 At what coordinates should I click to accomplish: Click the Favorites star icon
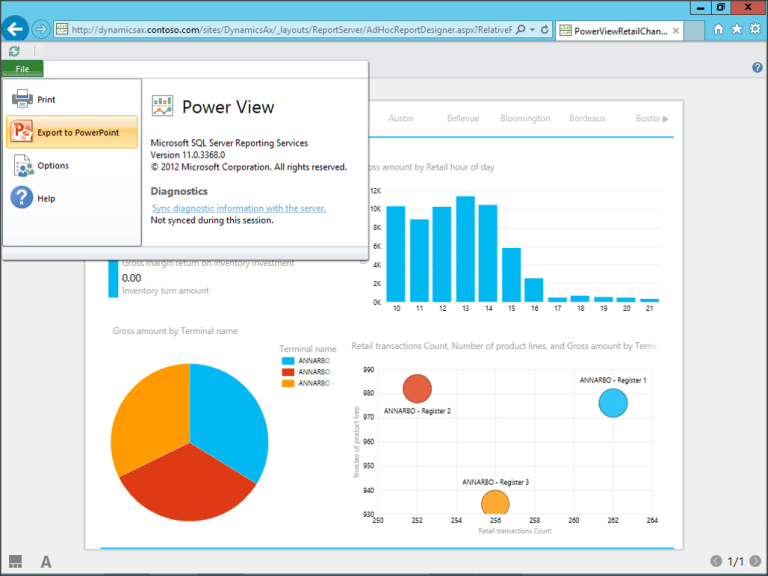(x=737, y=29)
